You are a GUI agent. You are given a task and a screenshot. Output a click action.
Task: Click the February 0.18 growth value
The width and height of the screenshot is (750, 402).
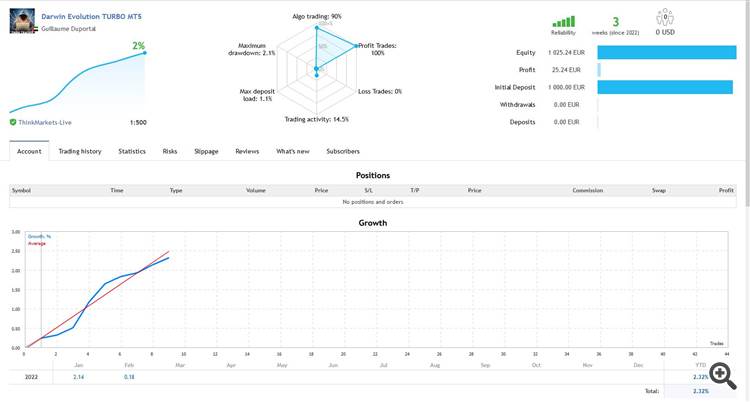click(129, 377)
